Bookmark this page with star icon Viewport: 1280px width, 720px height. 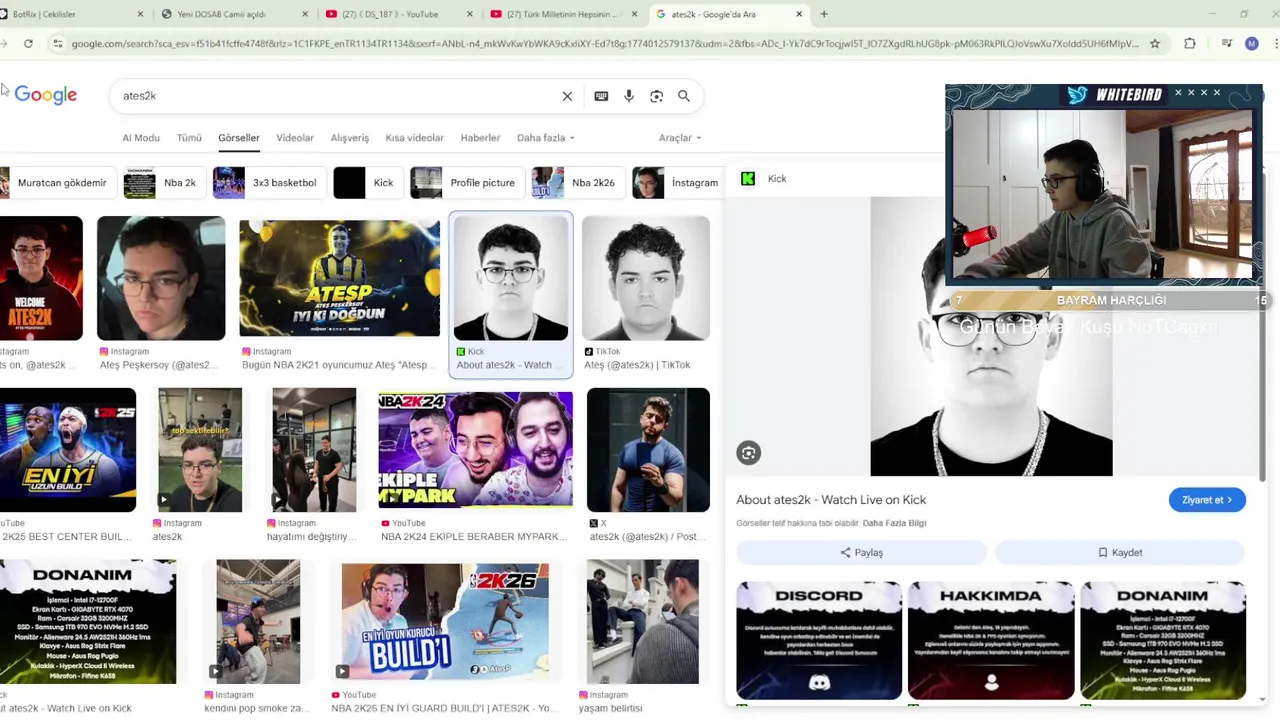pyautogui.click(x=1155, y=44)
